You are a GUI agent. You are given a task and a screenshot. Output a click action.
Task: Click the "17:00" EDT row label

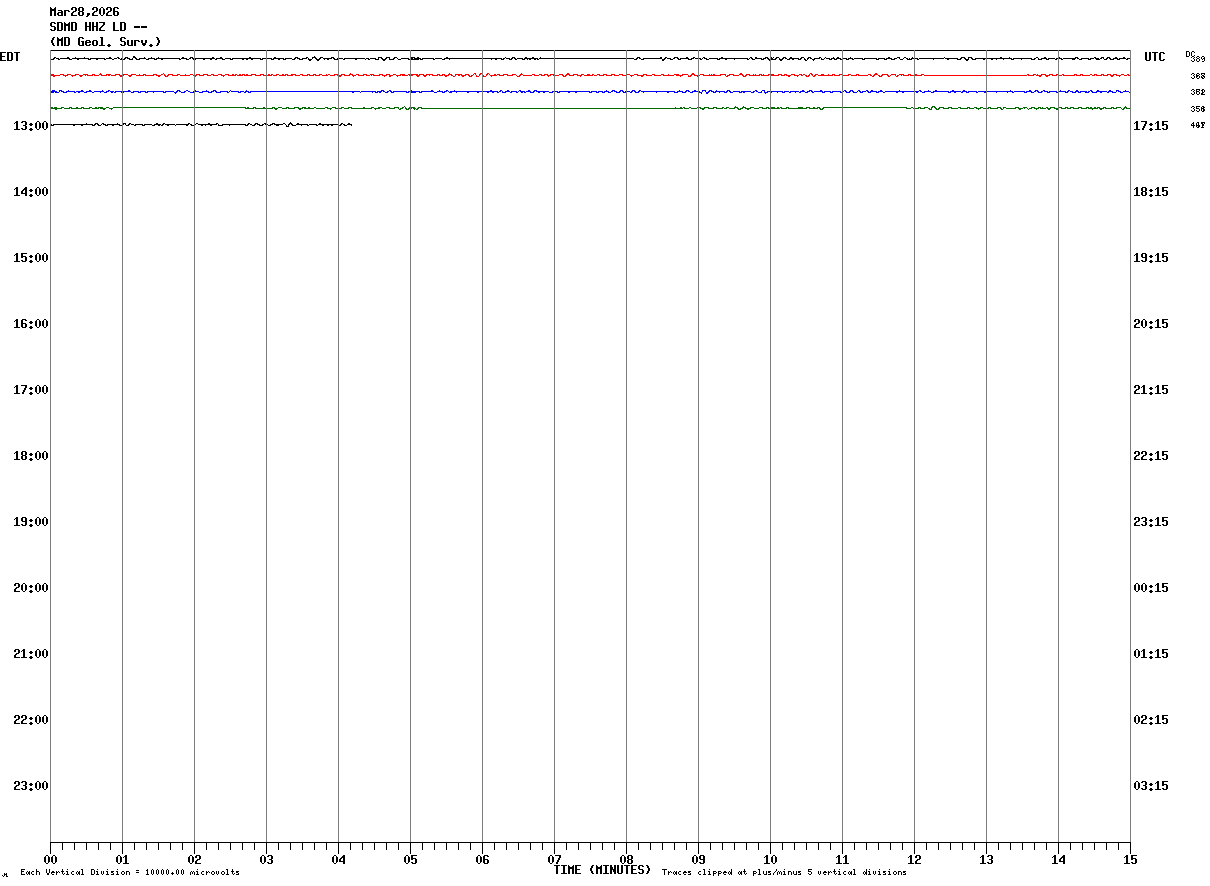click(x=31, y=389)
